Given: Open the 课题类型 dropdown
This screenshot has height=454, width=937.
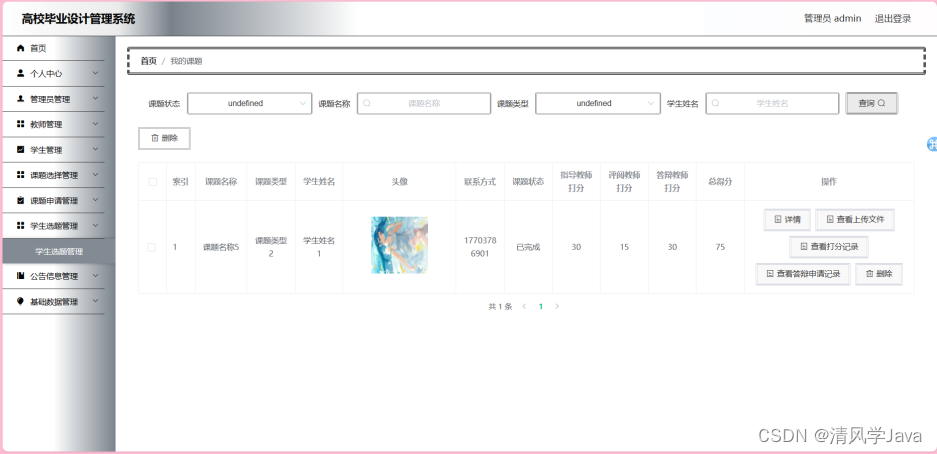Looking at the screenshot, I should pos(598,103).
